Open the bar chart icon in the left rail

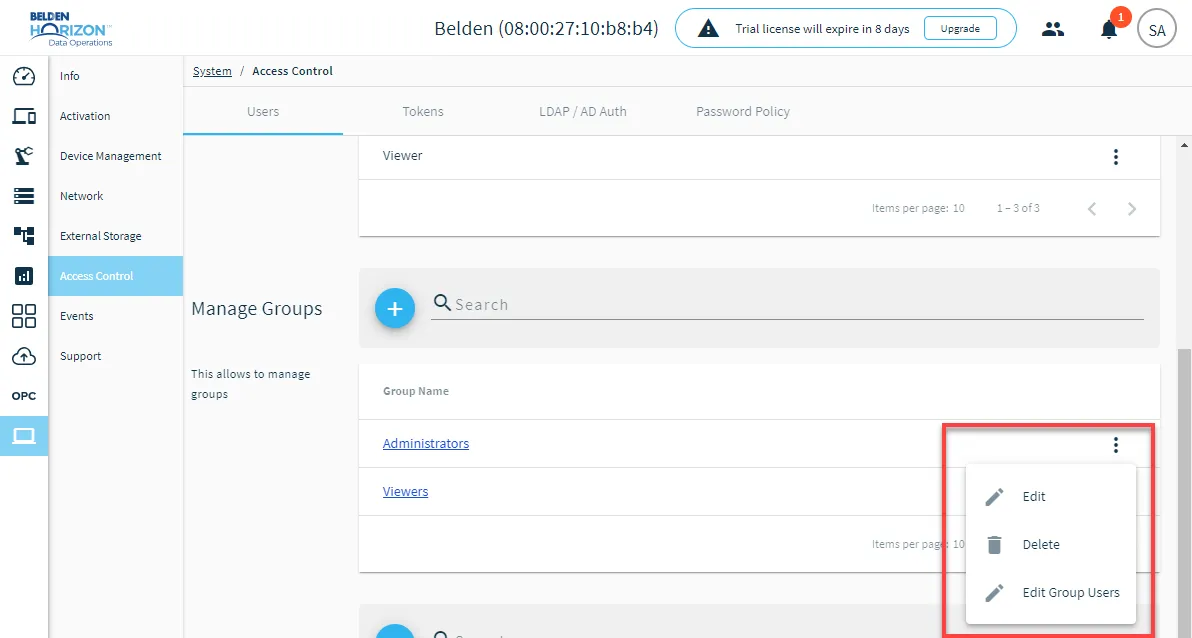(x=24, y=276)
